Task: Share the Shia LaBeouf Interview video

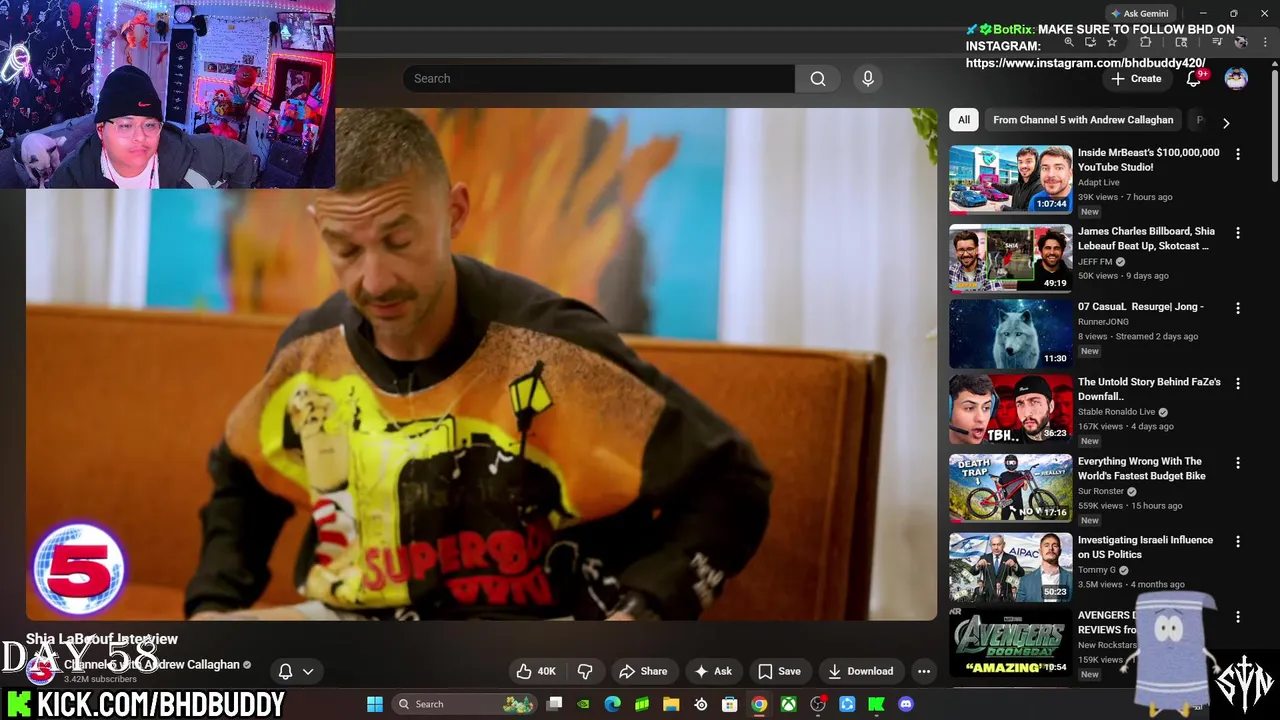Action: tap(642, 671)
